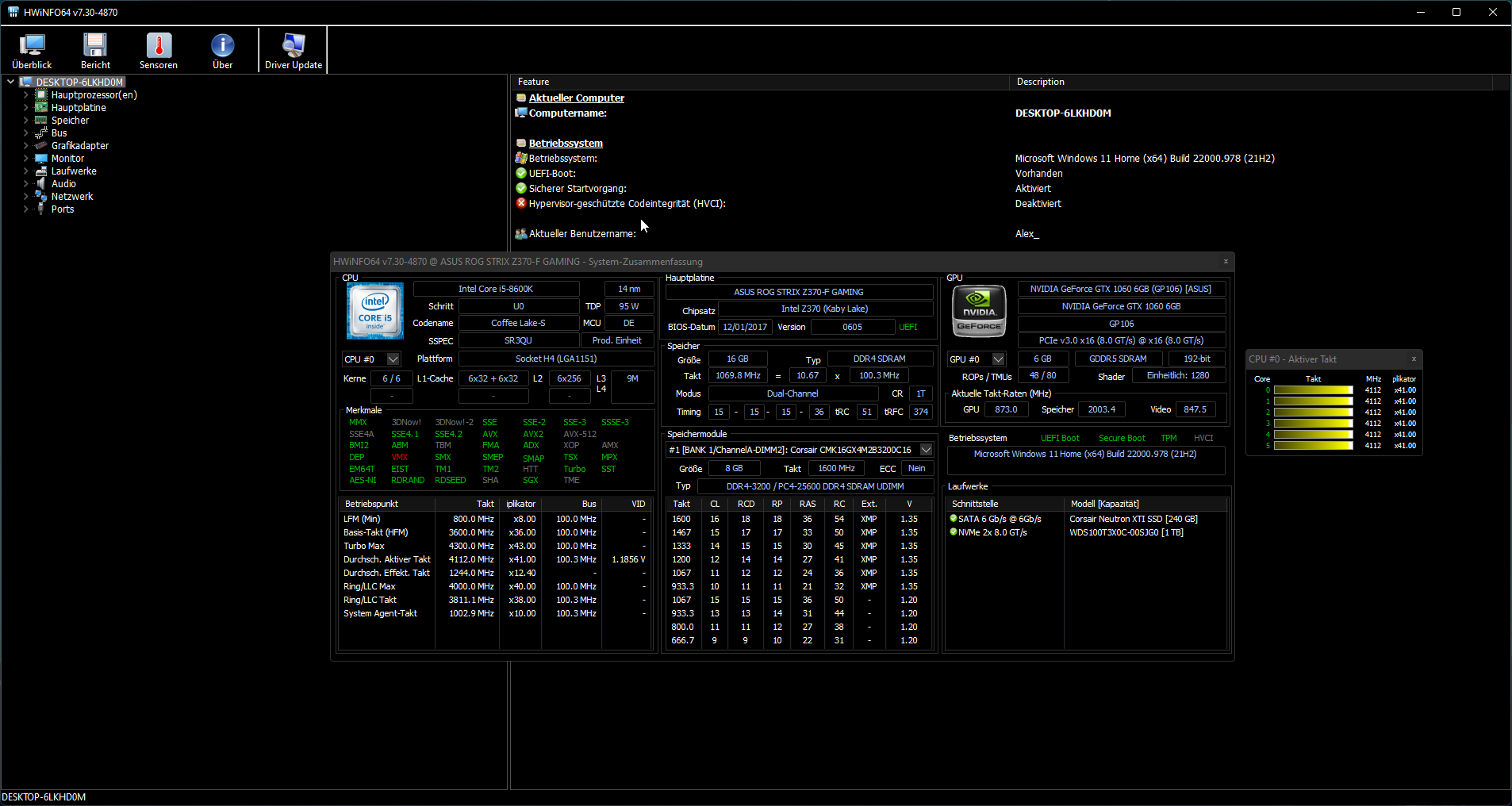Close the CPU #0 Aktiver Takt window
The image size is (1512, 806).
(1414, 359)
